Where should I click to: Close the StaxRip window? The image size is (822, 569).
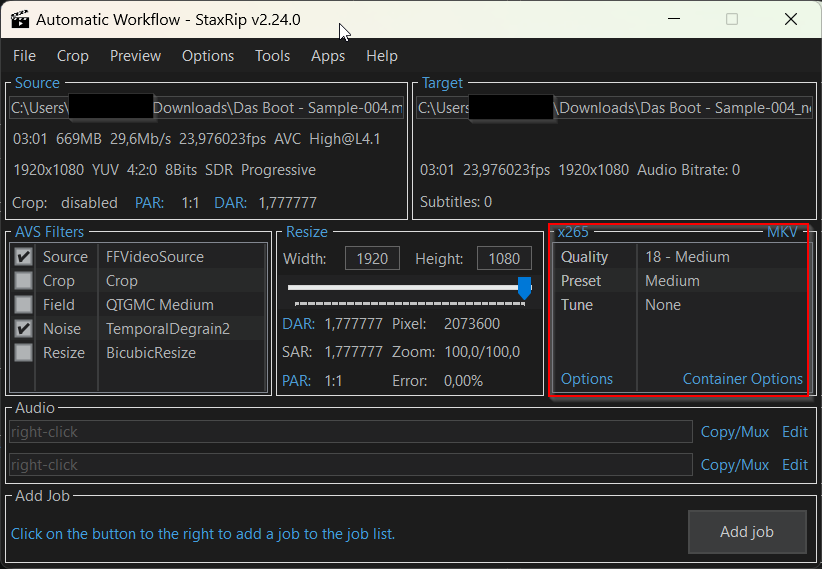(791, 19)
